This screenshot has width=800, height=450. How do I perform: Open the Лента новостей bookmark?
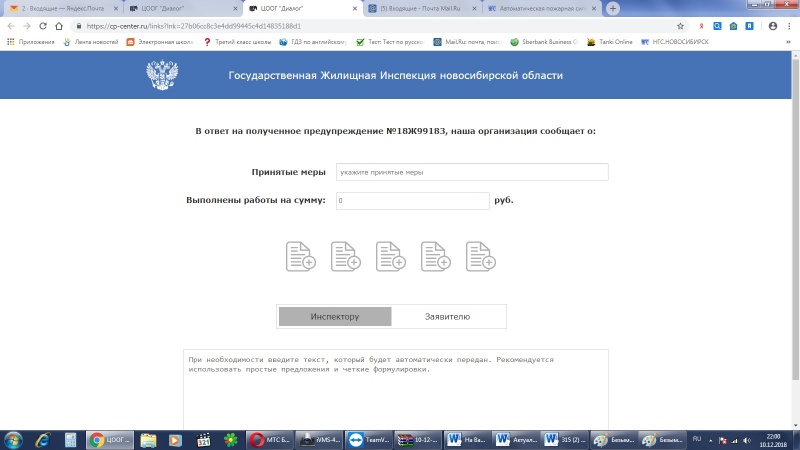pos(92,42)
